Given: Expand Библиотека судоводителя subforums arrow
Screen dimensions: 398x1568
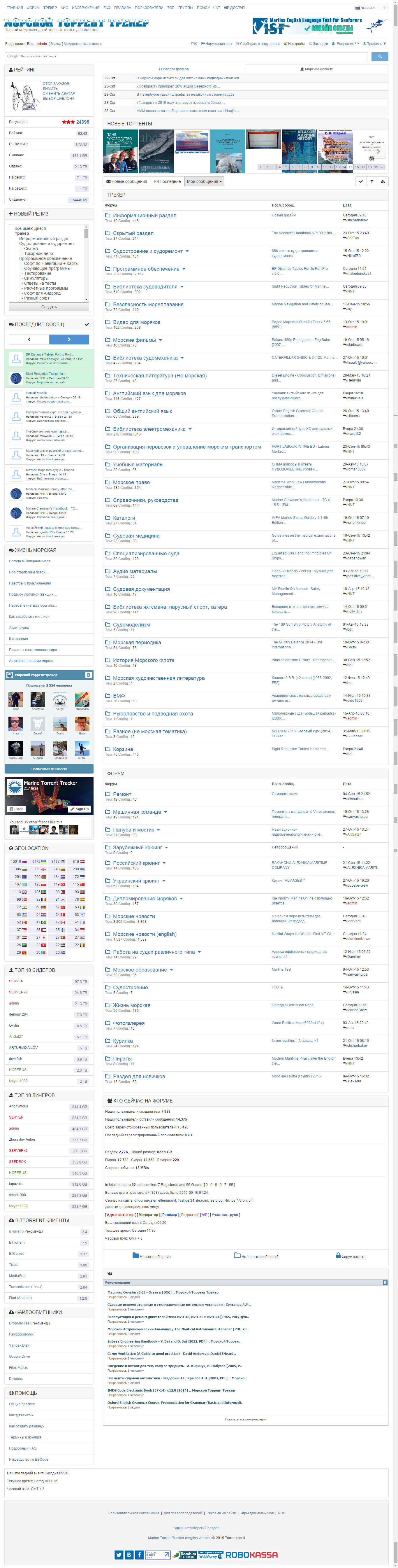Looking at the screenshot, I should (182, 287).
